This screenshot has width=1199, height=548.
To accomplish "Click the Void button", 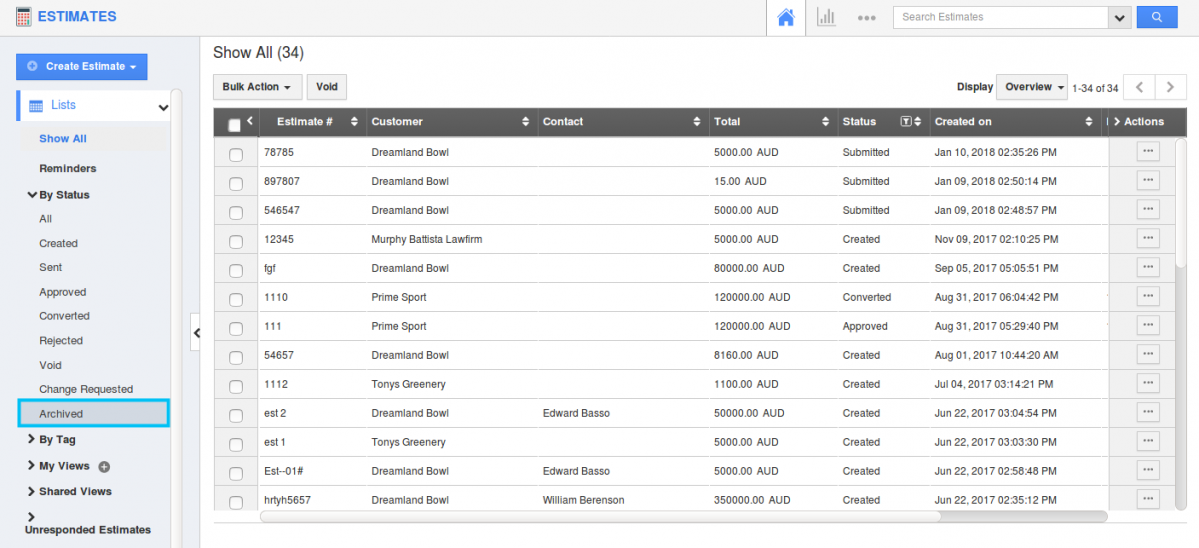I will [x=326, y=87].
